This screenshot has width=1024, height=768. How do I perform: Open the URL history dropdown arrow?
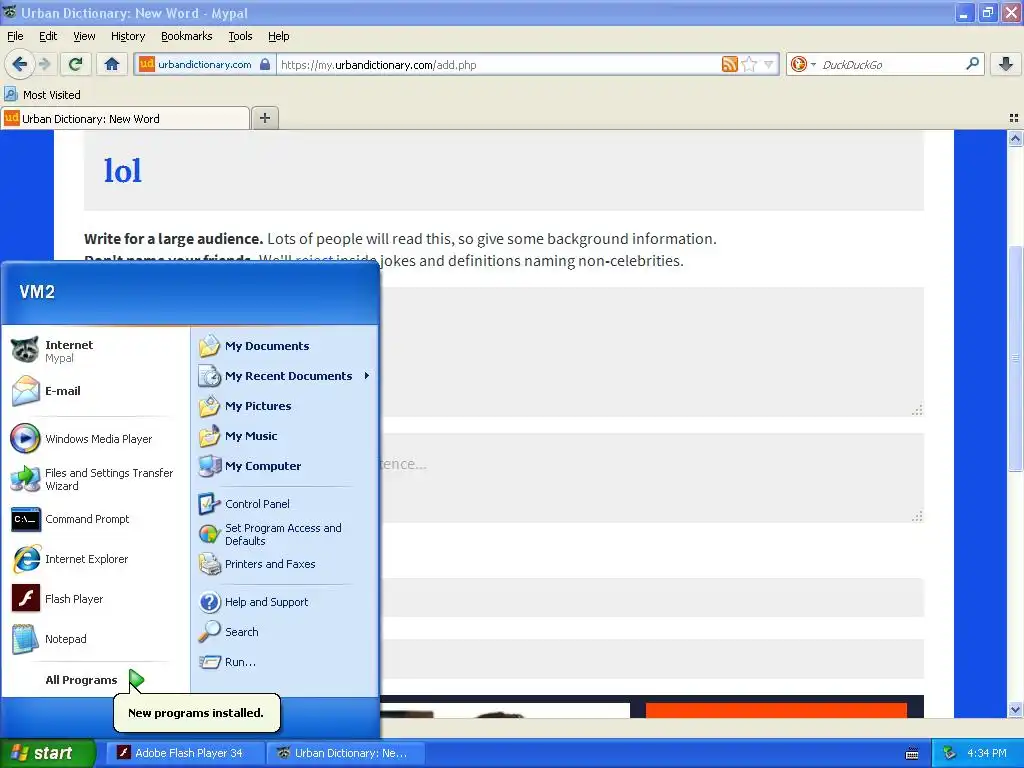(769, 64)
